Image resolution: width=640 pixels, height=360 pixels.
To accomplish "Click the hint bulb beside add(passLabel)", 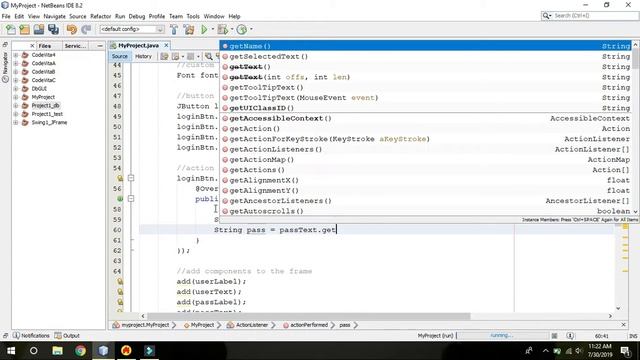I will [x=120, y=302].
